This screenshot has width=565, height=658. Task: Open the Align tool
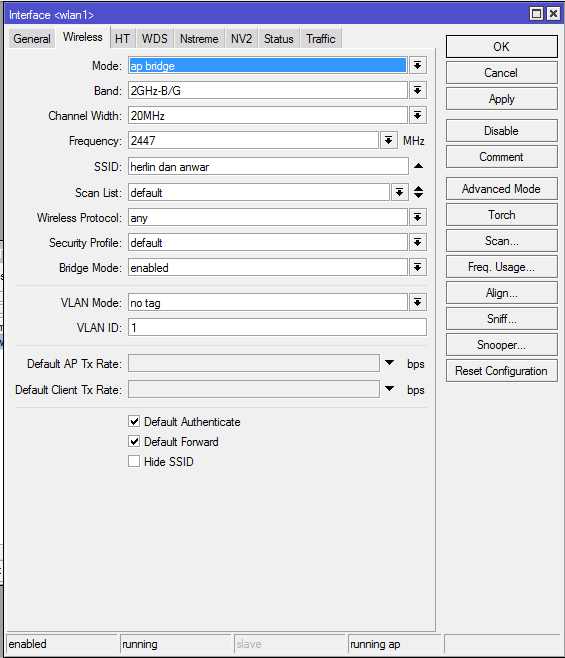502,293
